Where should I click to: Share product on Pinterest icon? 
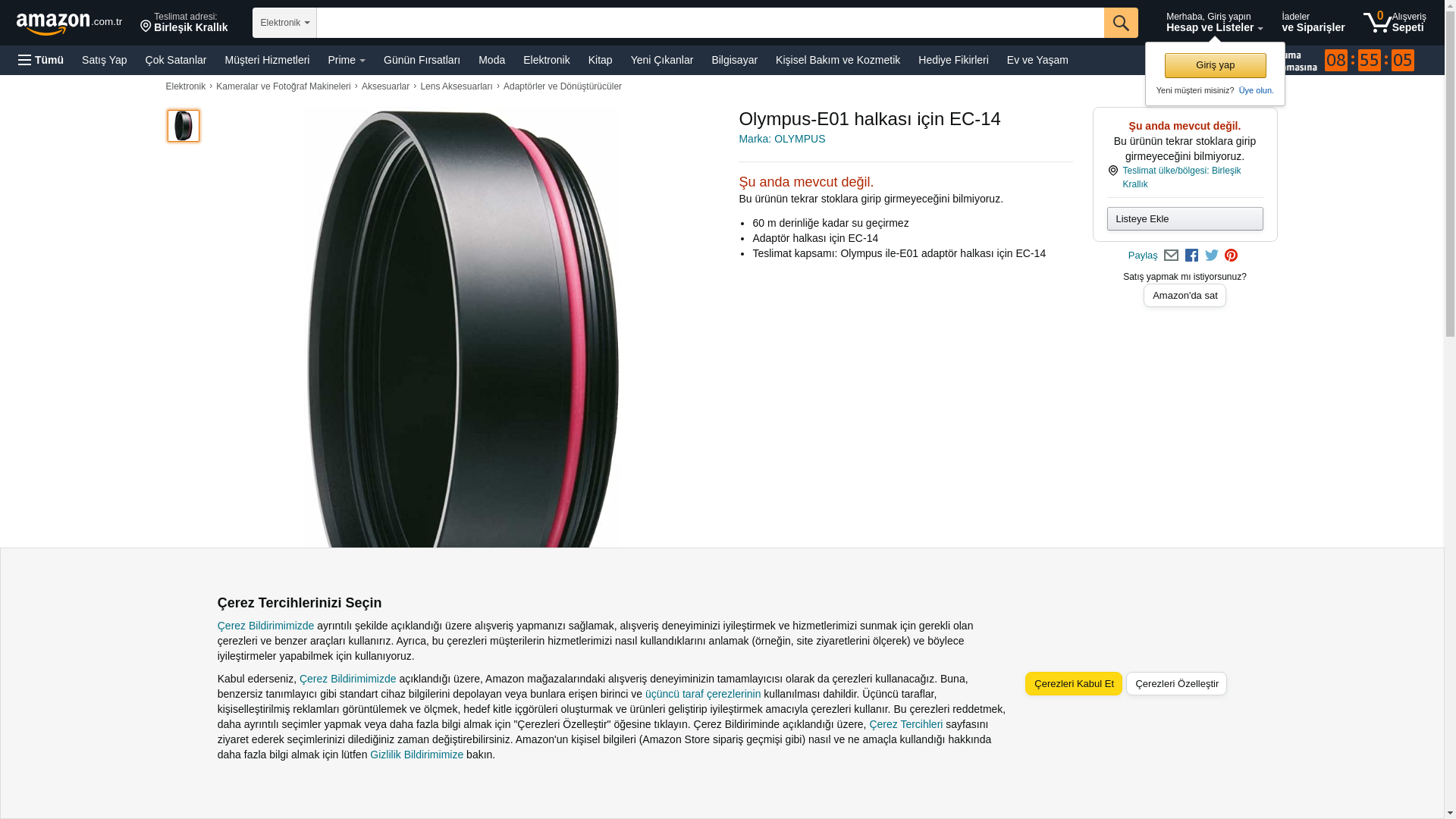[x=1232, y=256]
